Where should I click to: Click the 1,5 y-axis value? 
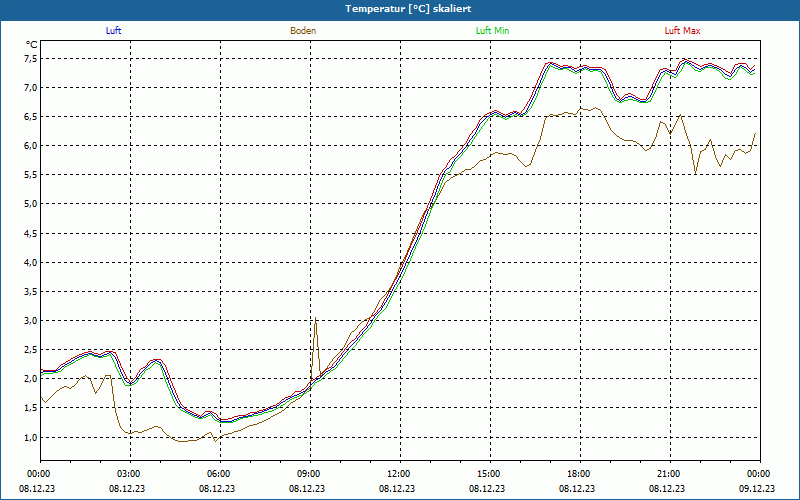[x=31, y=408]
